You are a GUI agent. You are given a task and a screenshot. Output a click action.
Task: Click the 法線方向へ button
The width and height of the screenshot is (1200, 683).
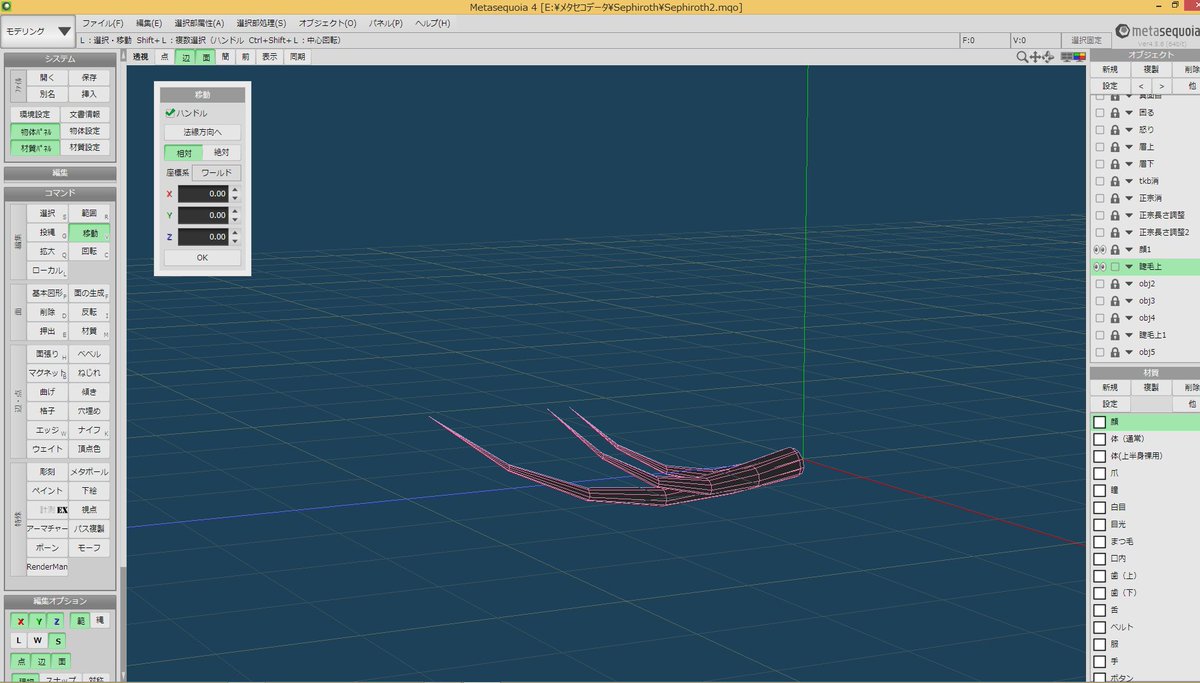[202, 132]
